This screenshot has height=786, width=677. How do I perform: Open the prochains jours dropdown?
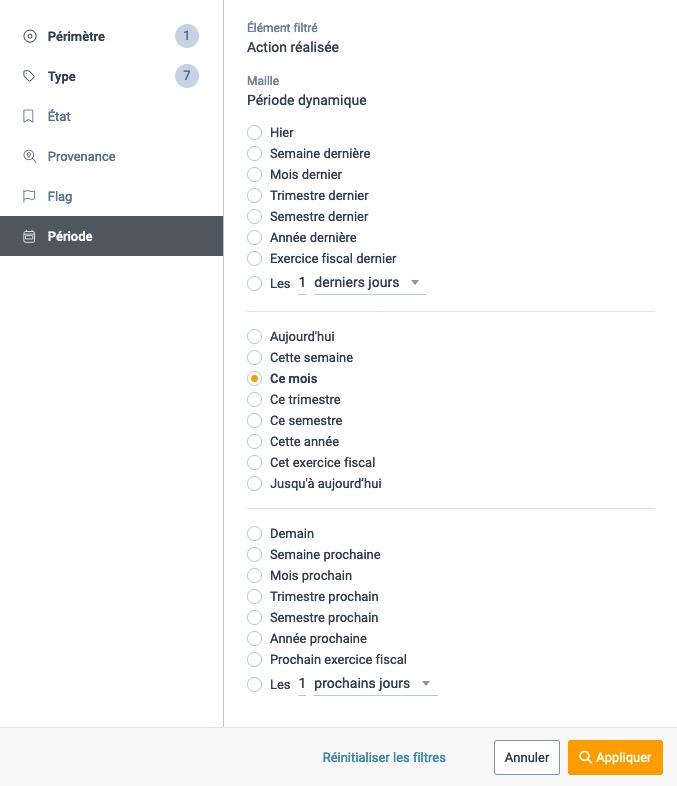pos(375,684)
